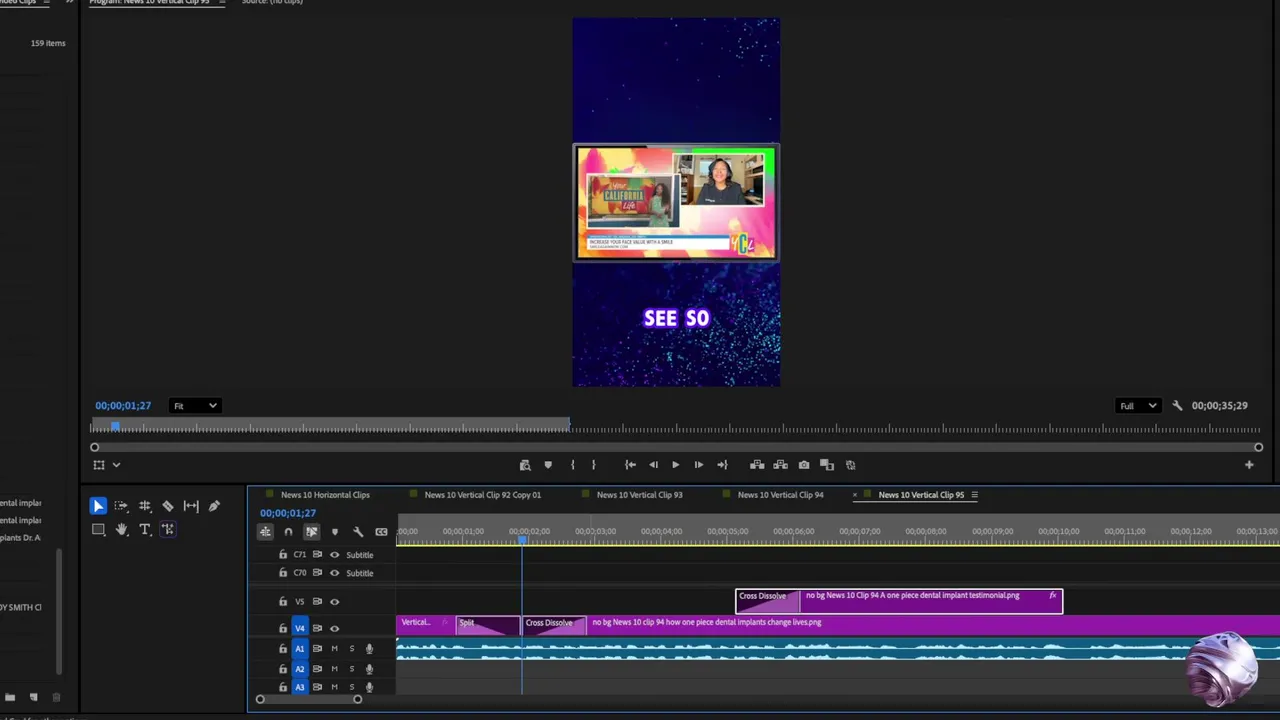
Task: Select the Type tool
Action: 145,529
